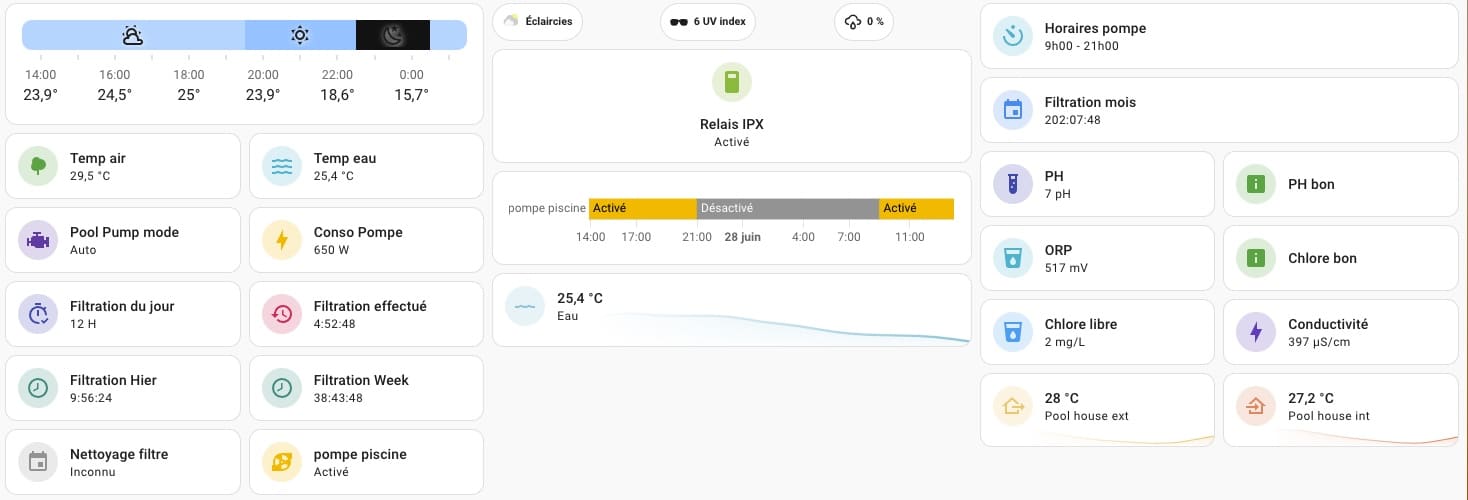Click the Horaires pompe timer icon
The height and width of the screenshot is (500, 1468).
pos(1013,36)
